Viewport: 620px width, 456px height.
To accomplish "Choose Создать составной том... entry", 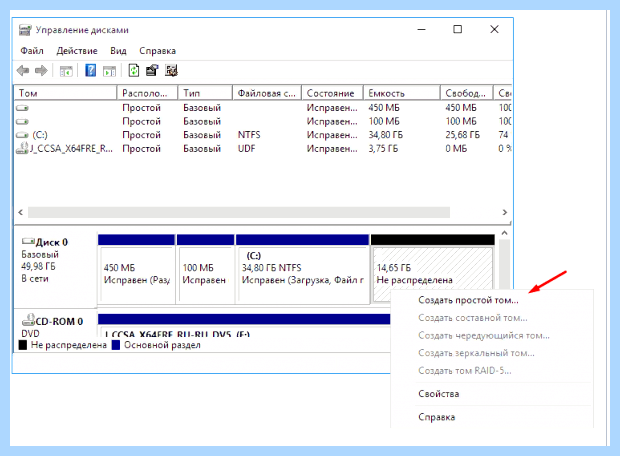I will [473, 318].
